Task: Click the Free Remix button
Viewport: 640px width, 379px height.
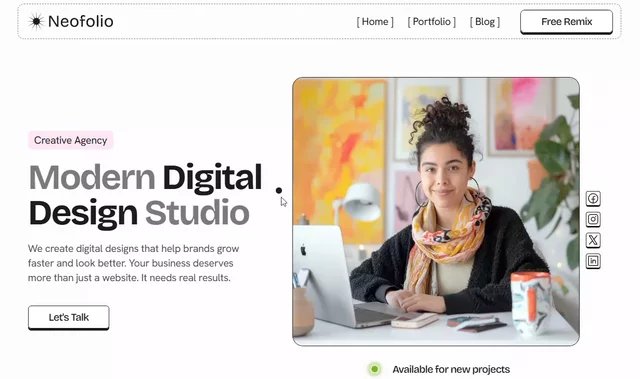Action: click(x=566, y=22)
